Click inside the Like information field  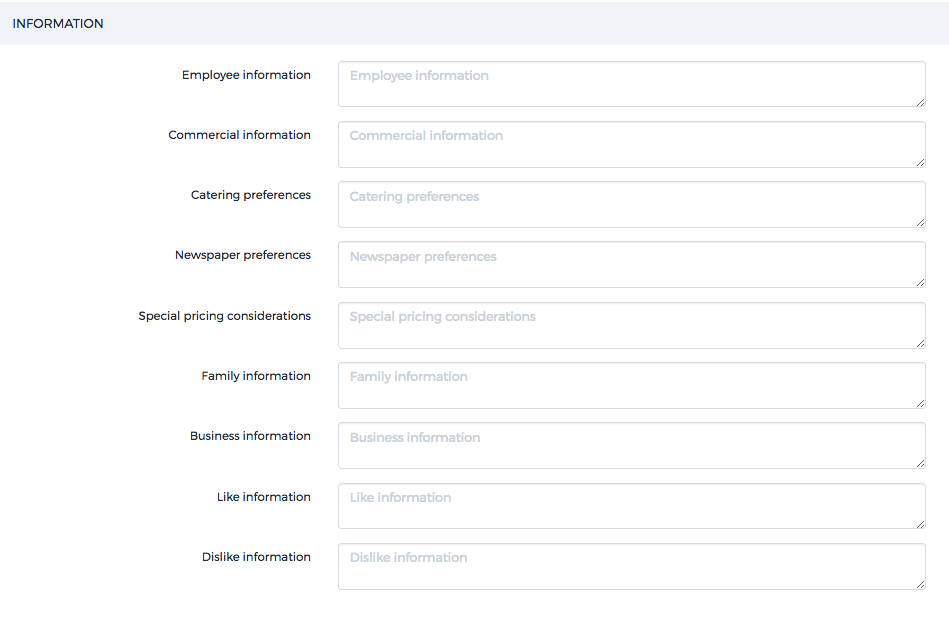pyautogui.click(x=631, y=506)
